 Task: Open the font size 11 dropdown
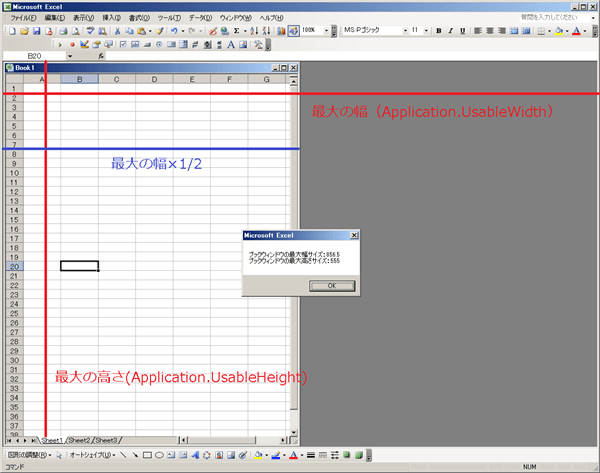[x=426, y=31]
